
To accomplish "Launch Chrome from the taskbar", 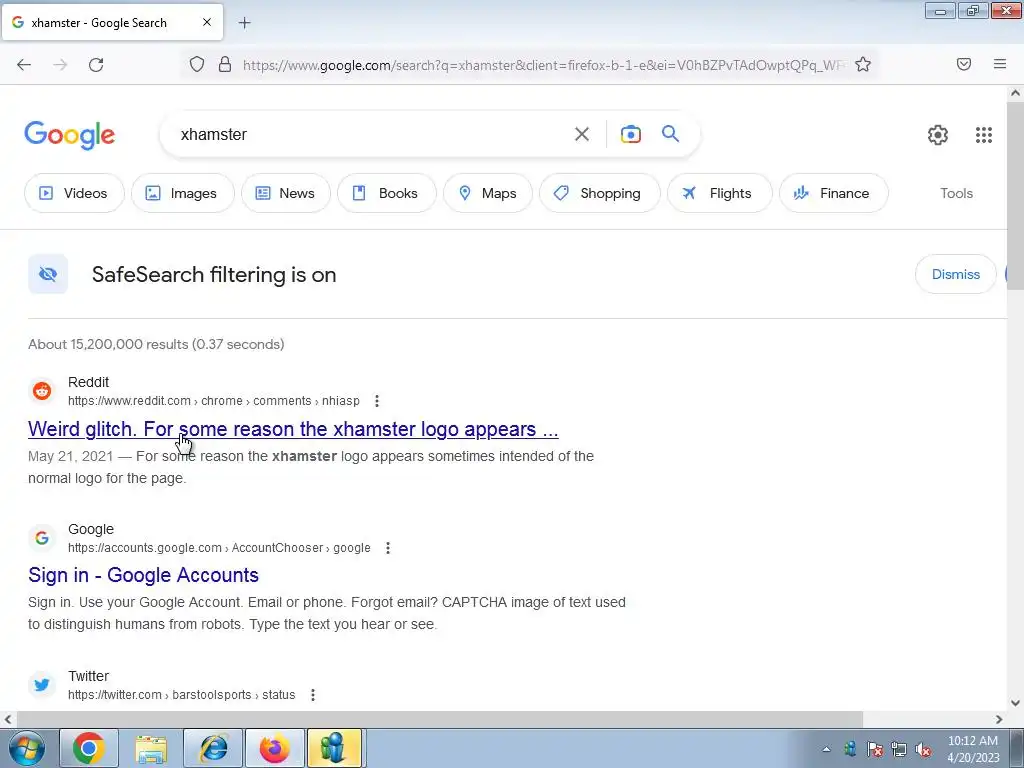I will click(89, 748).
